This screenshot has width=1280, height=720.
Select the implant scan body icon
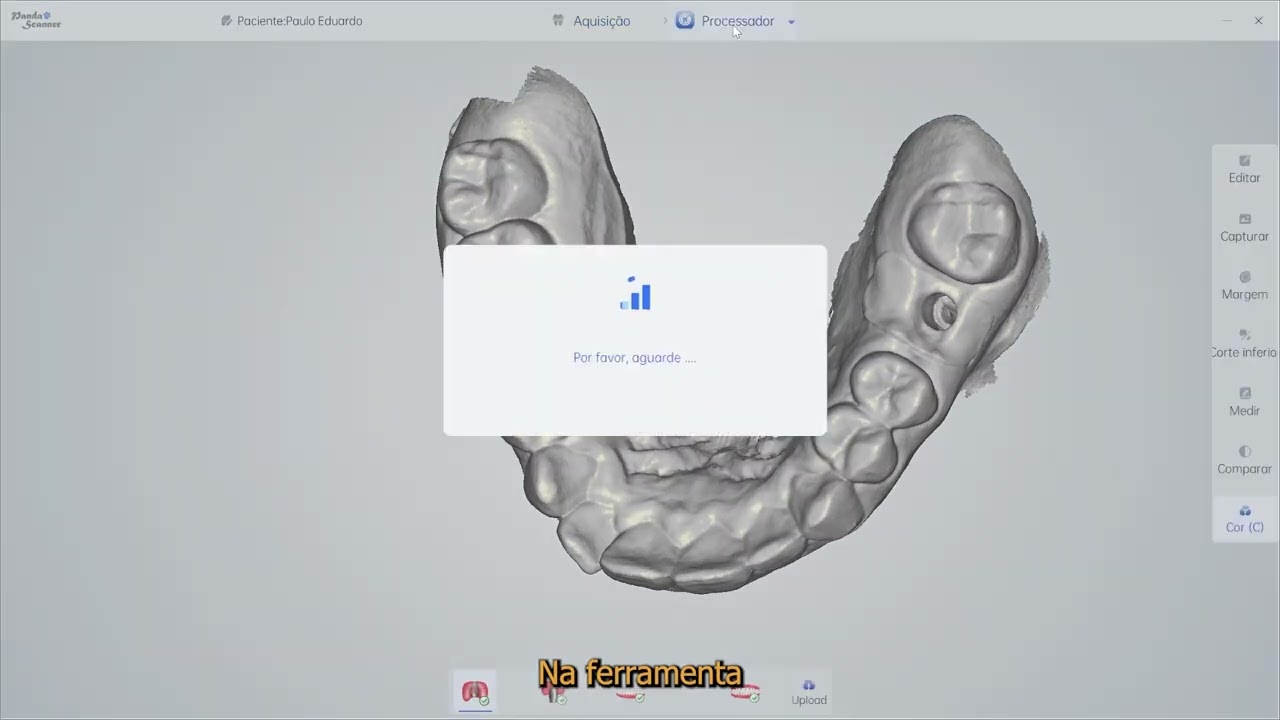click(553, 694)
